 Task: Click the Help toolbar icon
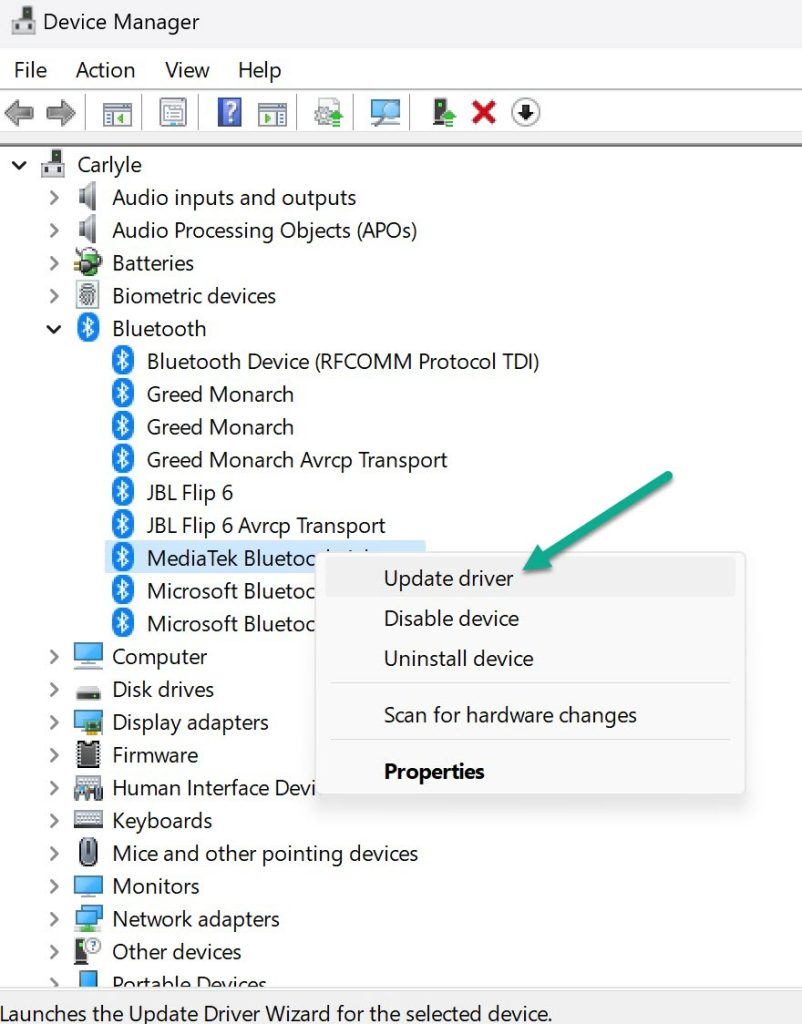(x=229, y=112)
